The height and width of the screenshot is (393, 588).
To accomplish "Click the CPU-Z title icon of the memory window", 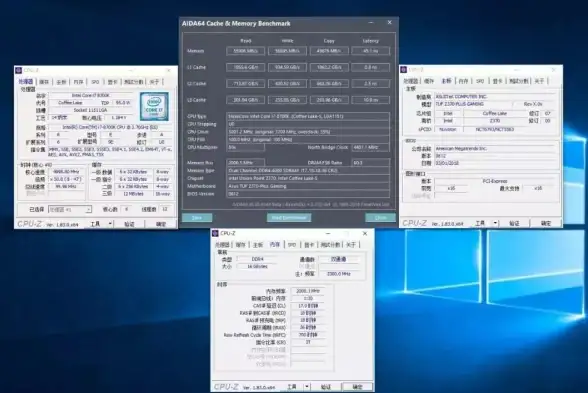I will click(x=215, y=233).
